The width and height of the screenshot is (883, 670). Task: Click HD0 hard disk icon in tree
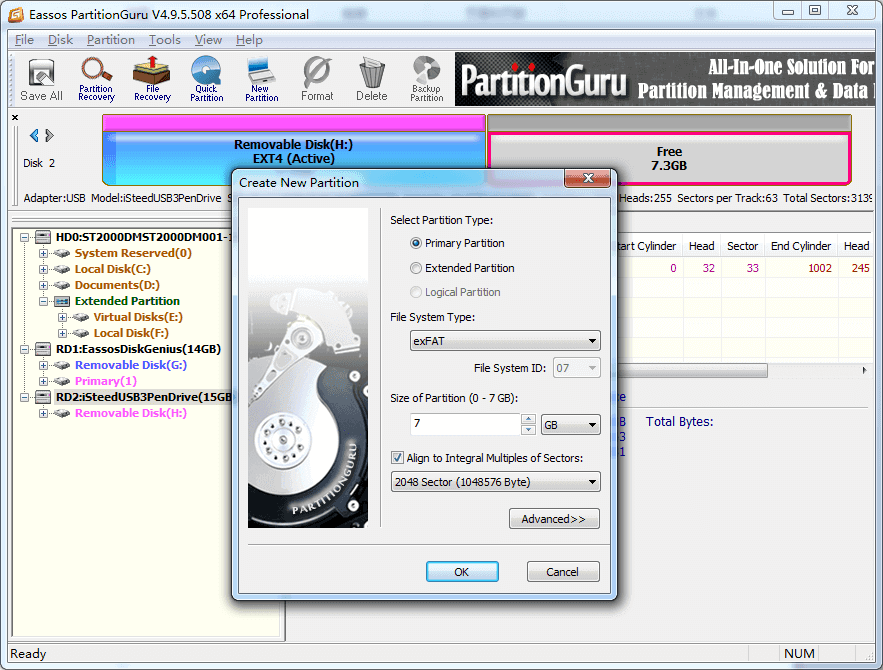43,237
